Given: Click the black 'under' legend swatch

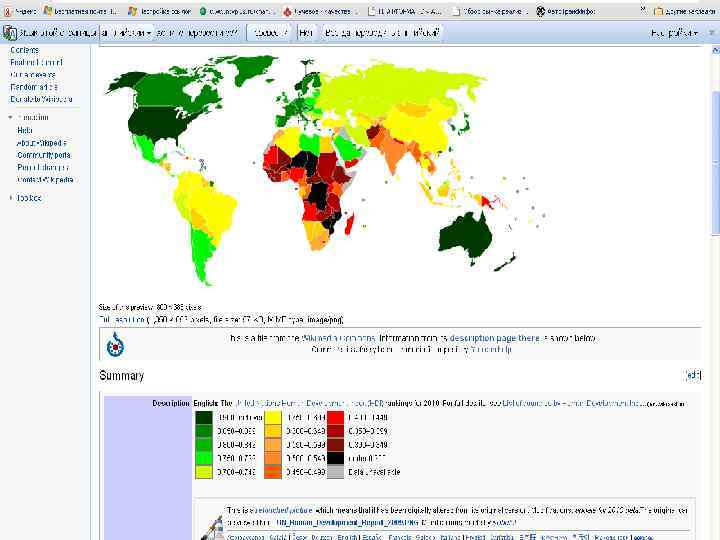Looking at the screenshot, I should click(x=335, y=458).
